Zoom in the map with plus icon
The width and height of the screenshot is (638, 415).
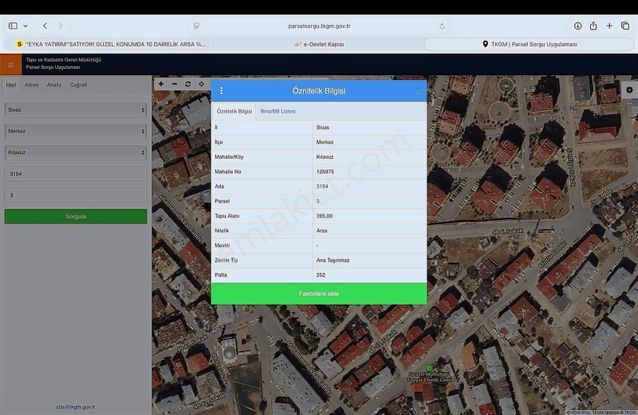click(x=161, y=84)
